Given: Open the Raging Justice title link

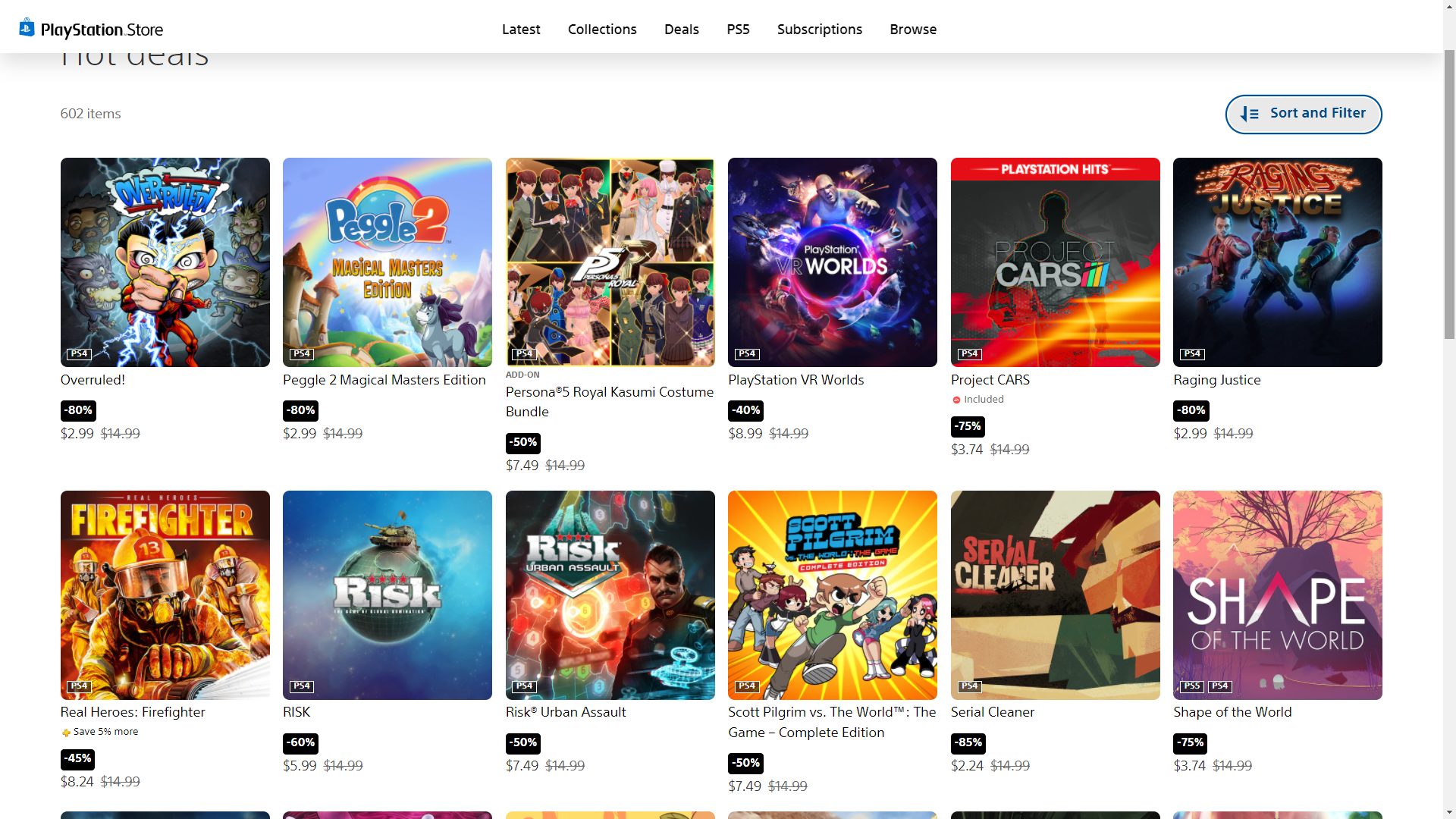Looking at the screenshot, I should click(x=1216, y=380).
